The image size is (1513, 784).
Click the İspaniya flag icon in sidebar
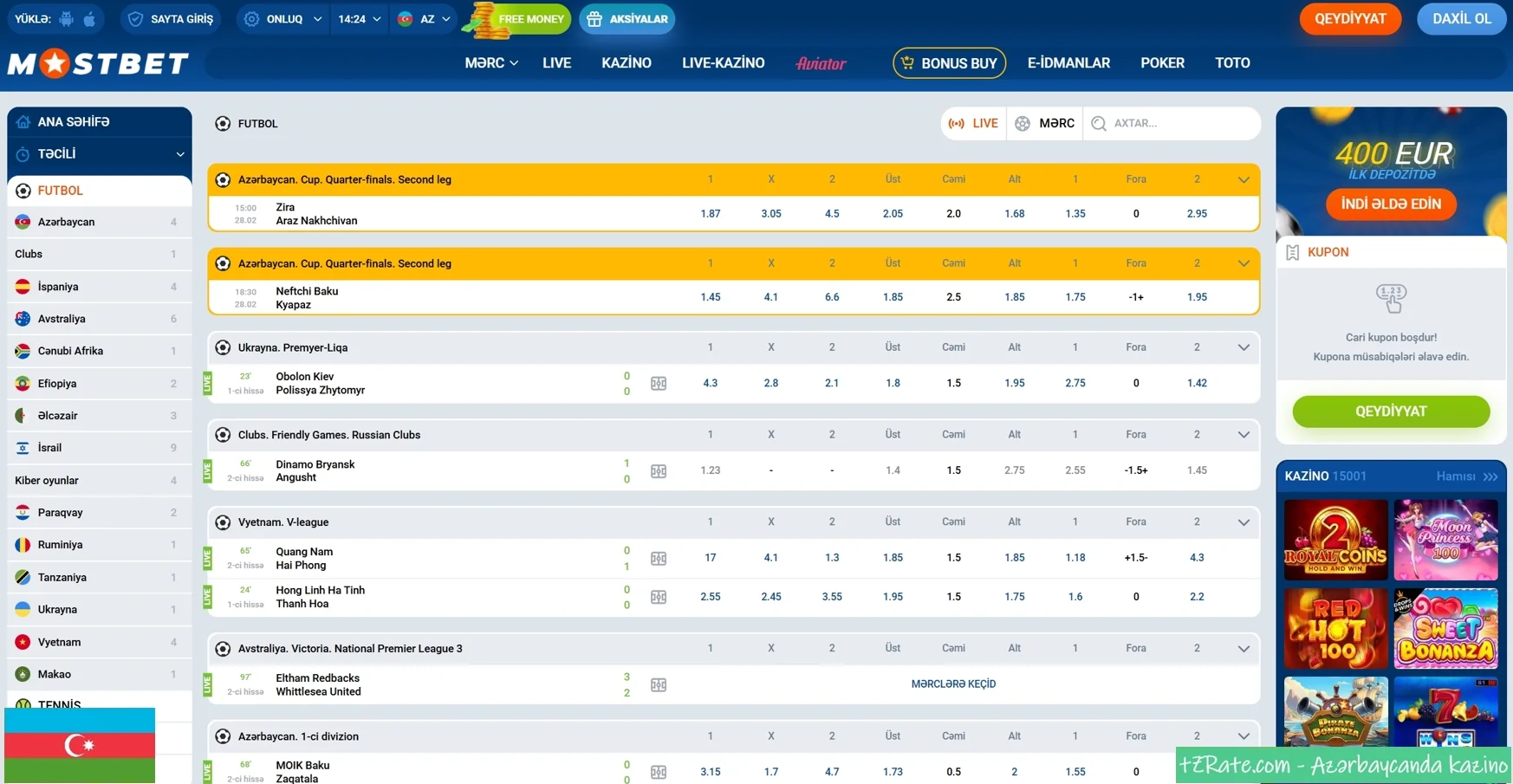[23, 287]
